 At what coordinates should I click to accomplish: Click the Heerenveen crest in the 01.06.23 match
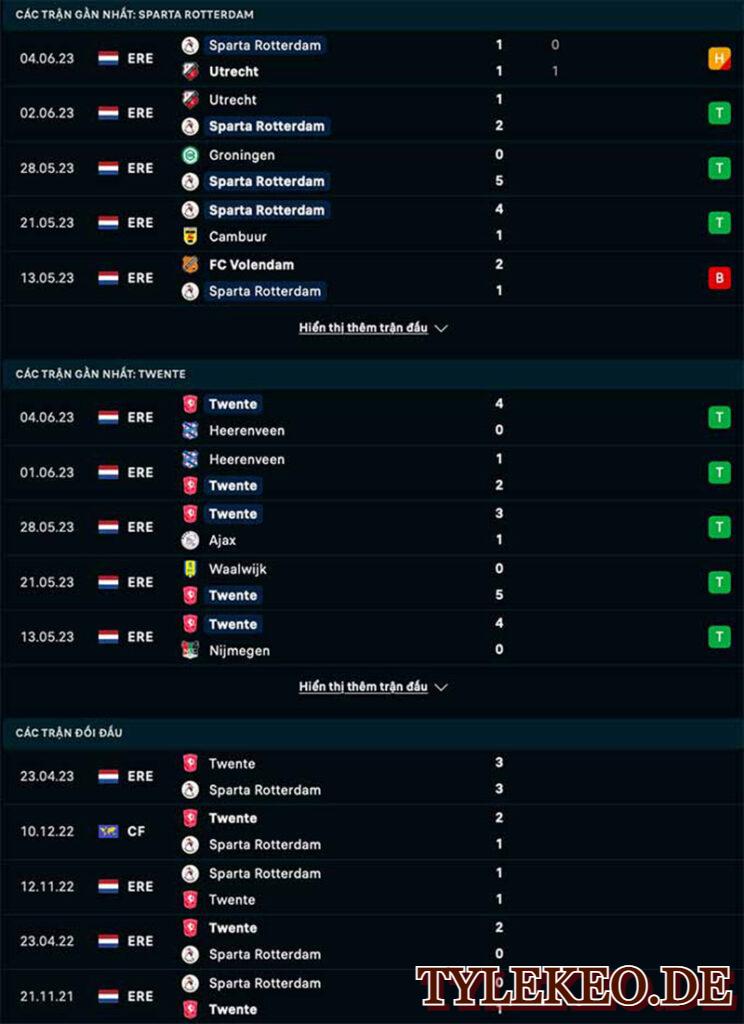coord(190,459)
